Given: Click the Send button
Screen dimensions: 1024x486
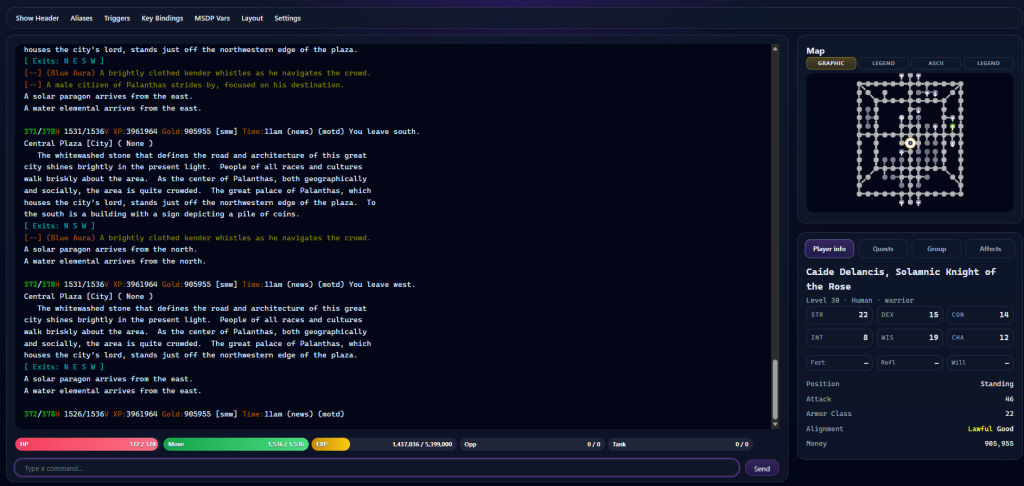Looking at the screenshot, I should (x=761, y=468).
